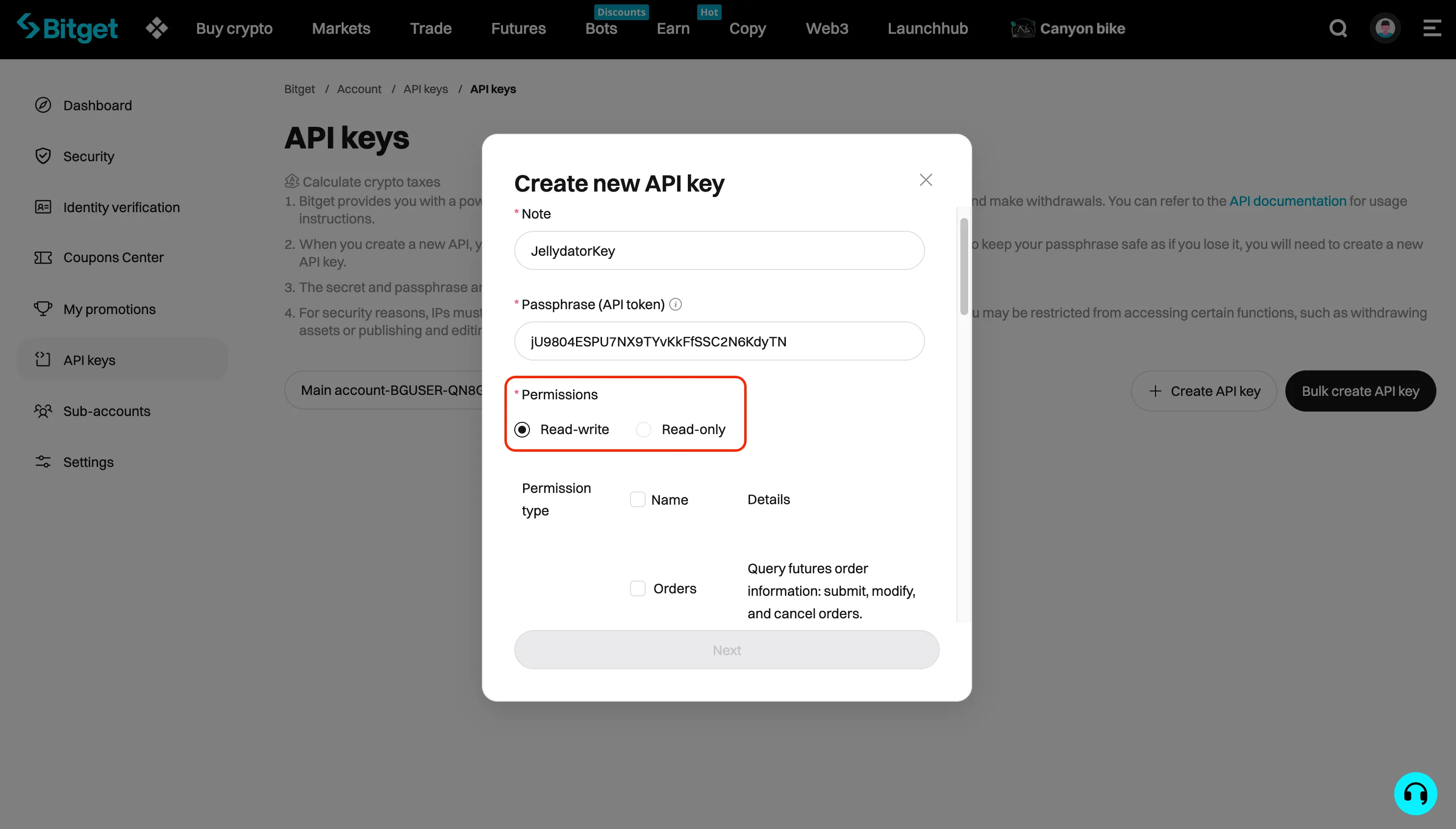Image resolution: width=1456 pixels, height=829 pixels.
Task: Open the Futures menu
Action: 518,28
